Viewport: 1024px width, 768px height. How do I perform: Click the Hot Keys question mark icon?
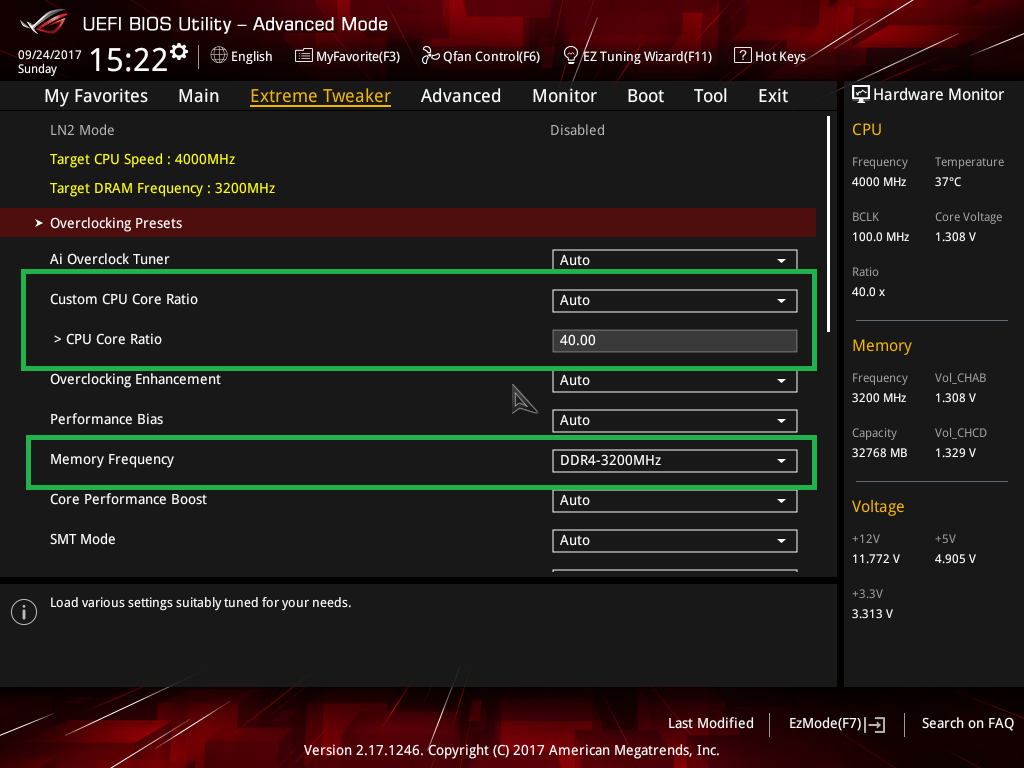point(743,56)
